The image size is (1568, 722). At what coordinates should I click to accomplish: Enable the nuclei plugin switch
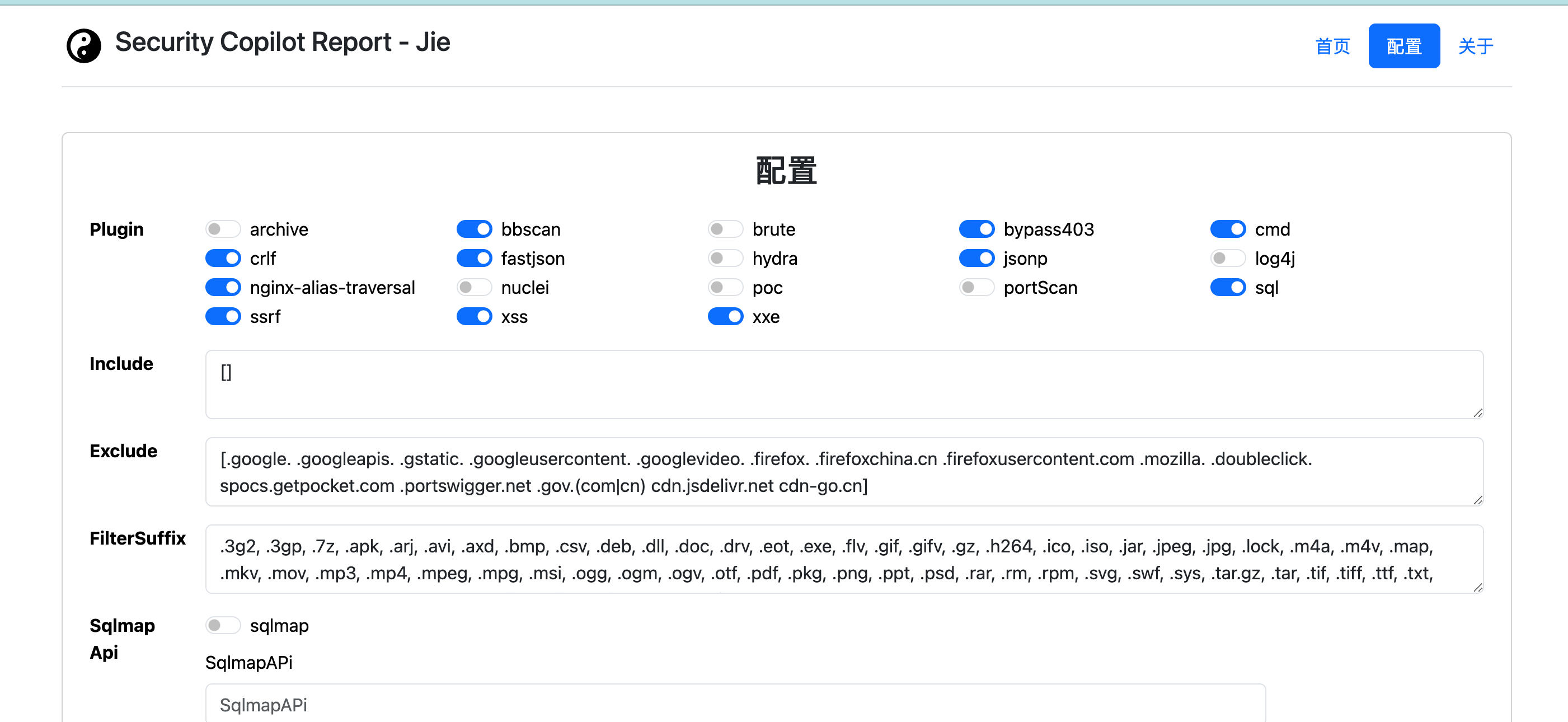[473, 287]
